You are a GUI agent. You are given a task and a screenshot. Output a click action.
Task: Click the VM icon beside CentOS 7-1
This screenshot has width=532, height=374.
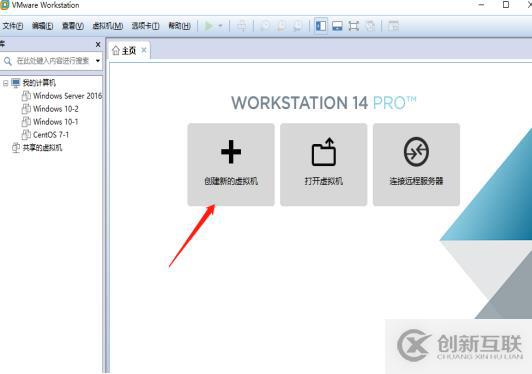tap(26, 135)
